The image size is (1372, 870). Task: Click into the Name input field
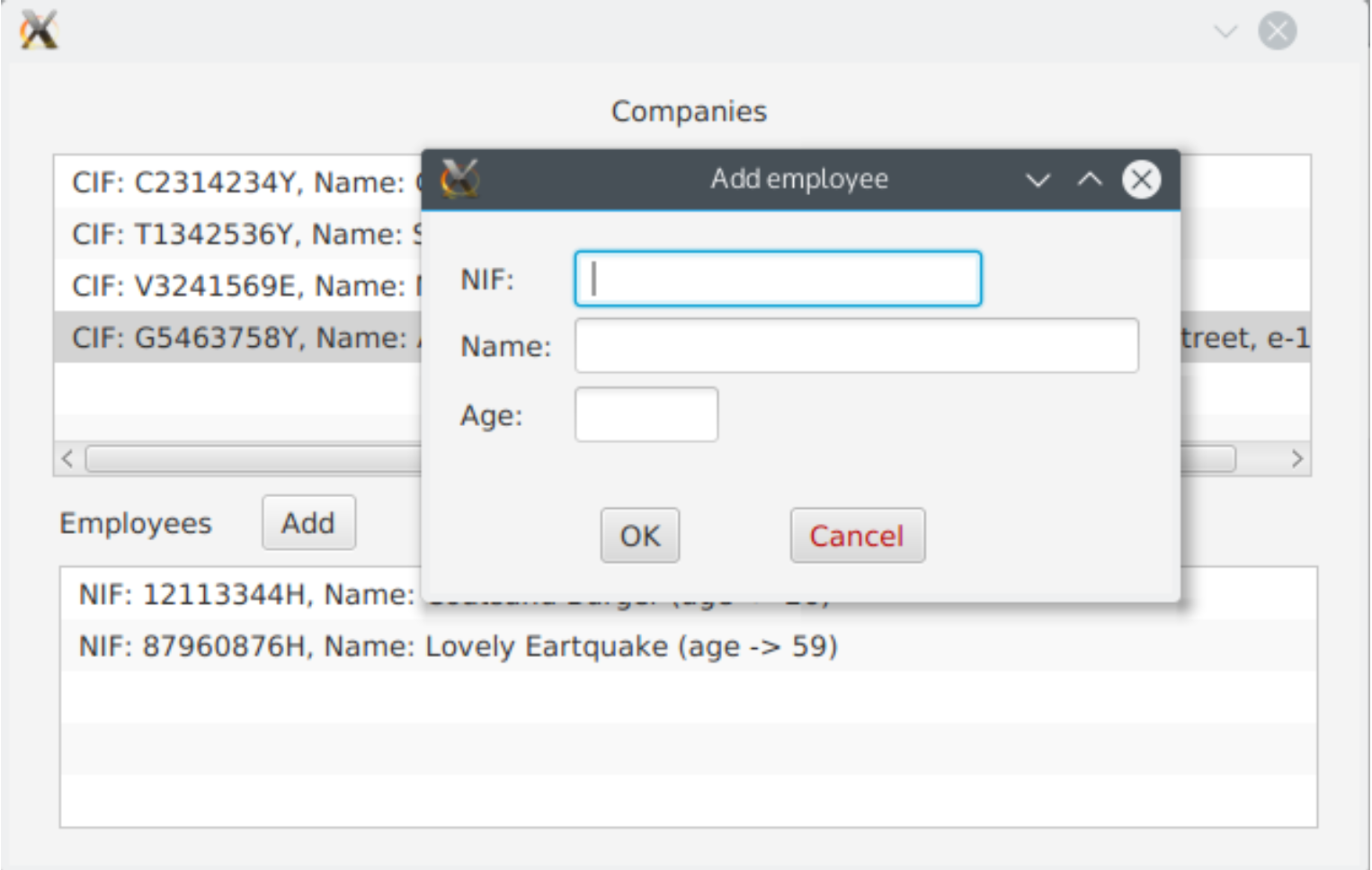coord(856,346)
